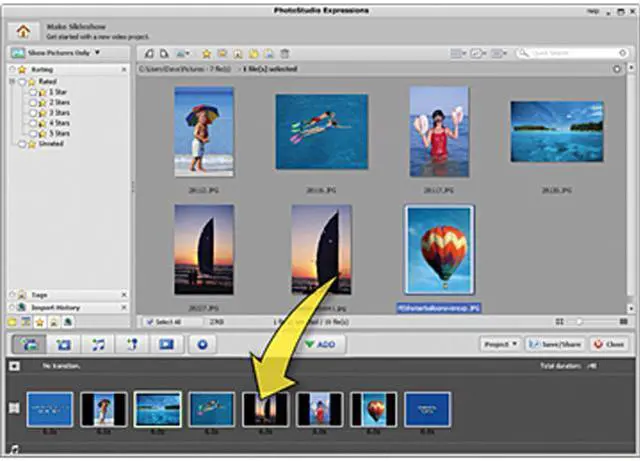Select the snorkelers photo thumbnail
Image resolution: width=640 pixels, height=461 pixels.
[322, 131]
